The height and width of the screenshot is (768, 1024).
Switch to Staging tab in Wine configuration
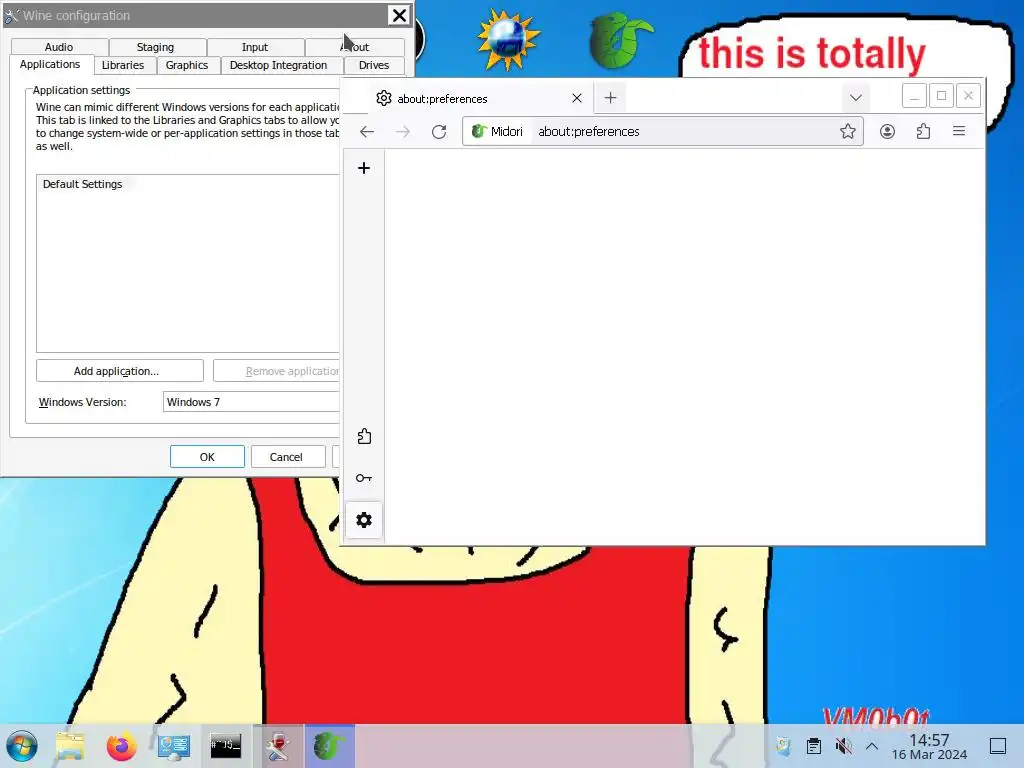(155, 47)
